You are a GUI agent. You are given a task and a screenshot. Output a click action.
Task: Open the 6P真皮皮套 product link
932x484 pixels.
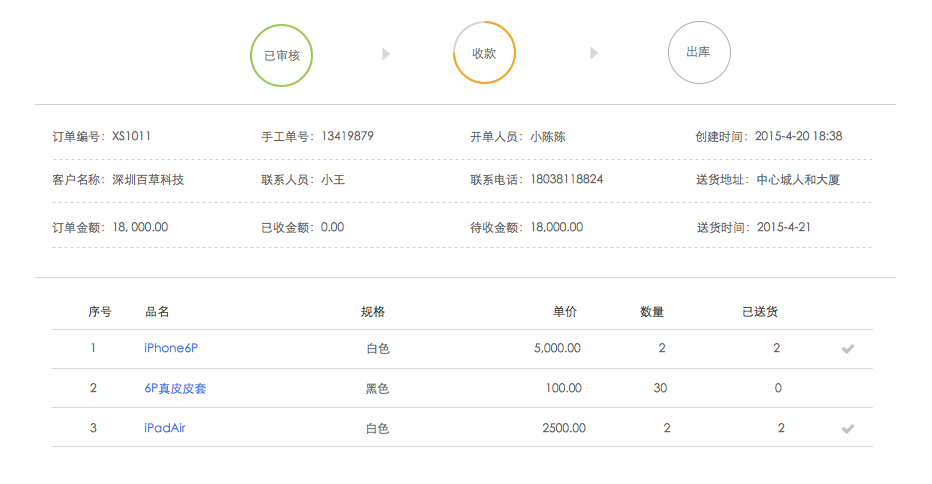pos(175,388)
